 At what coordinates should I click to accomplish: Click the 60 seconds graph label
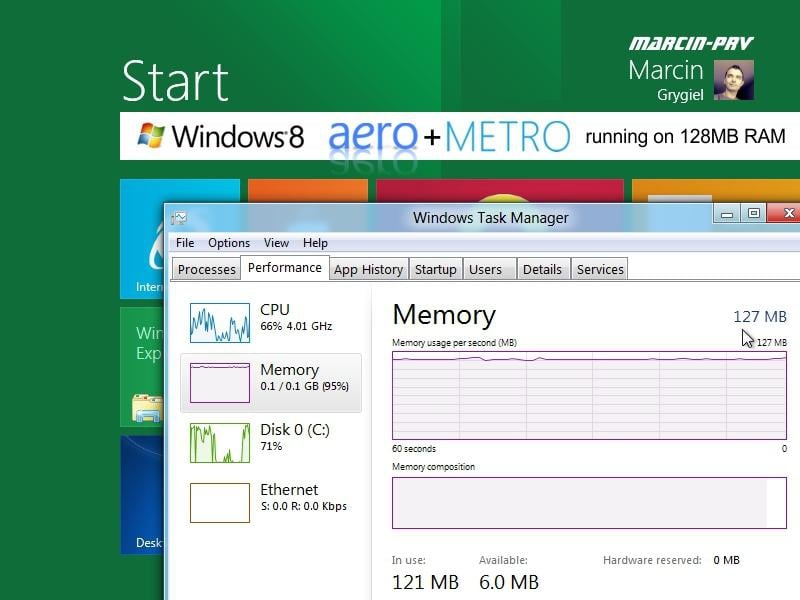(414, 449)
